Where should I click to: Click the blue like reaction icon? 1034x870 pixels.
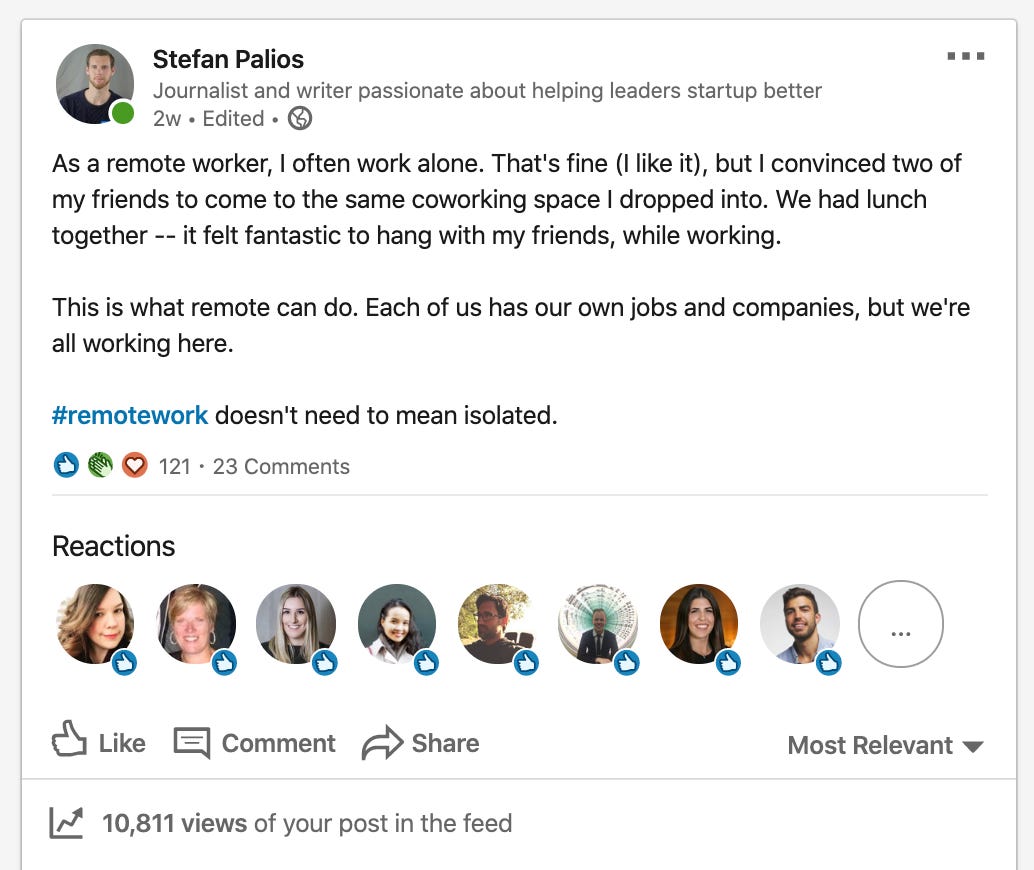[66, 465]
